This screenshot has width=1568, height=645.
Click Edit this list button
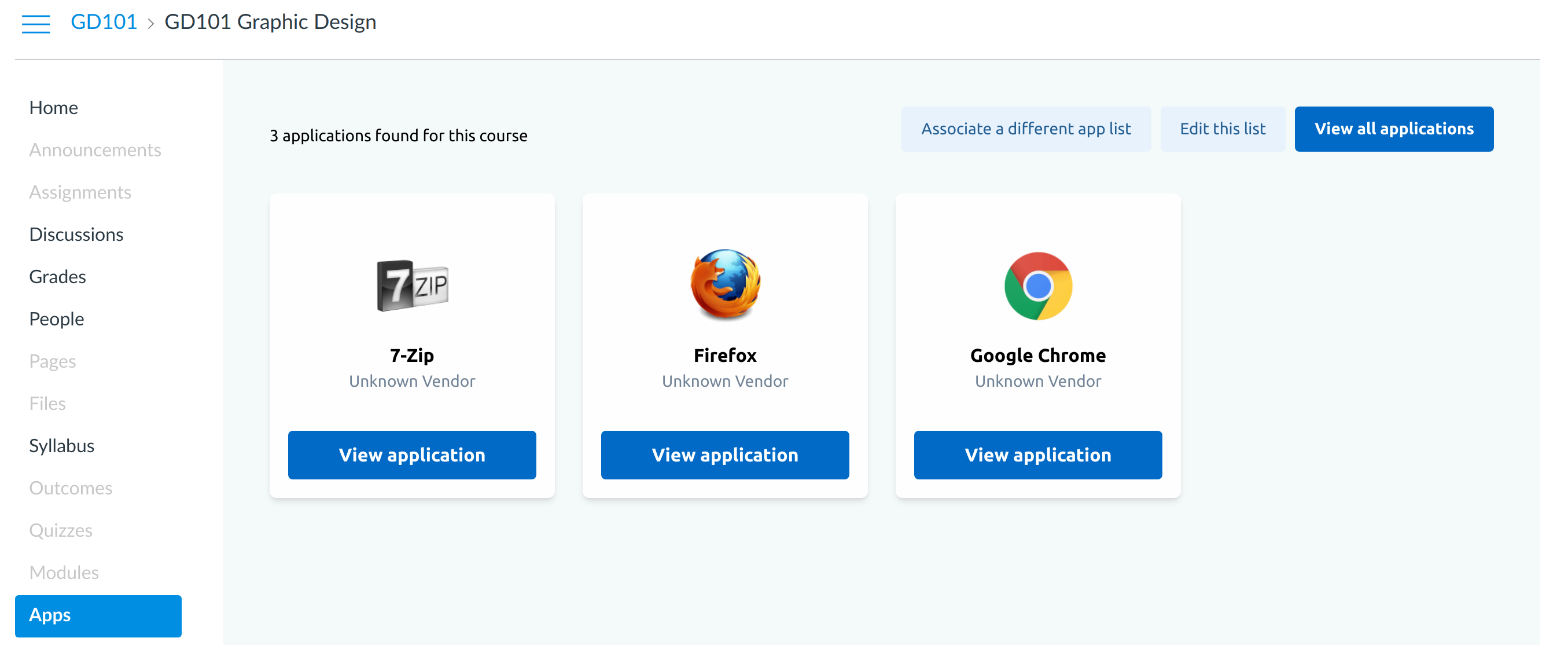coord(1223,129)
